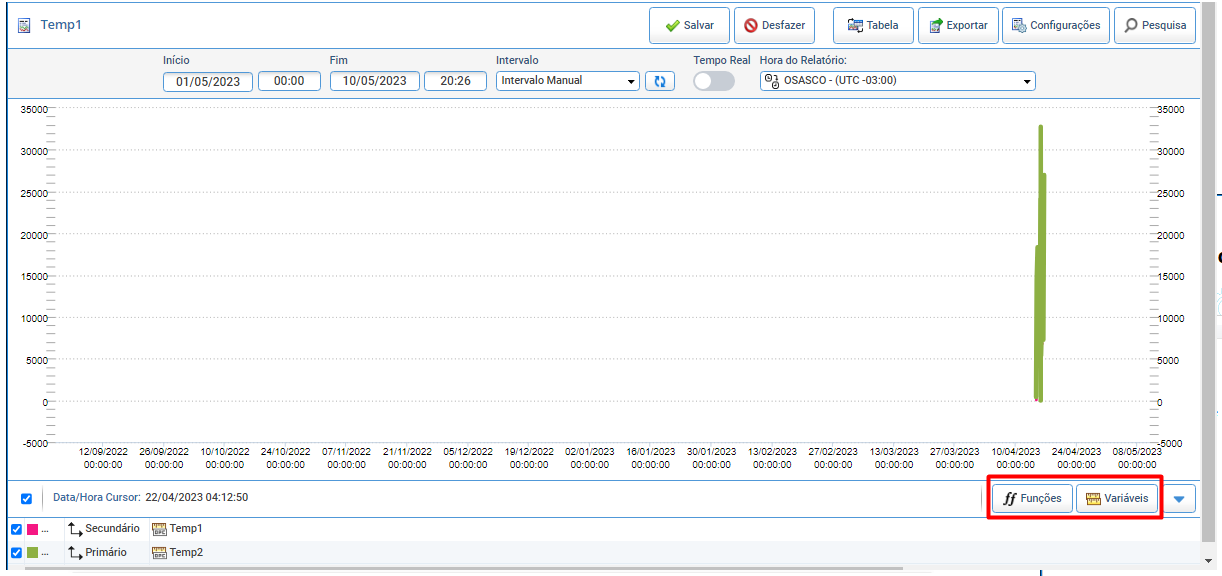Toggle the Tempo Real switch
The image size is (1222, 576).
[x=713, y=81]
